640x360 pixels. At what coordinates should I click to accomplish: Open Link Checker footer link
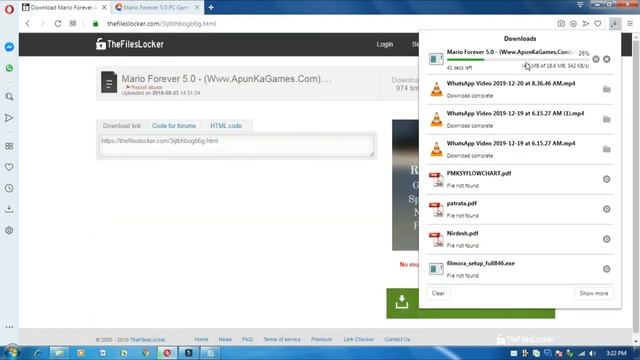(x=358, y=339)
